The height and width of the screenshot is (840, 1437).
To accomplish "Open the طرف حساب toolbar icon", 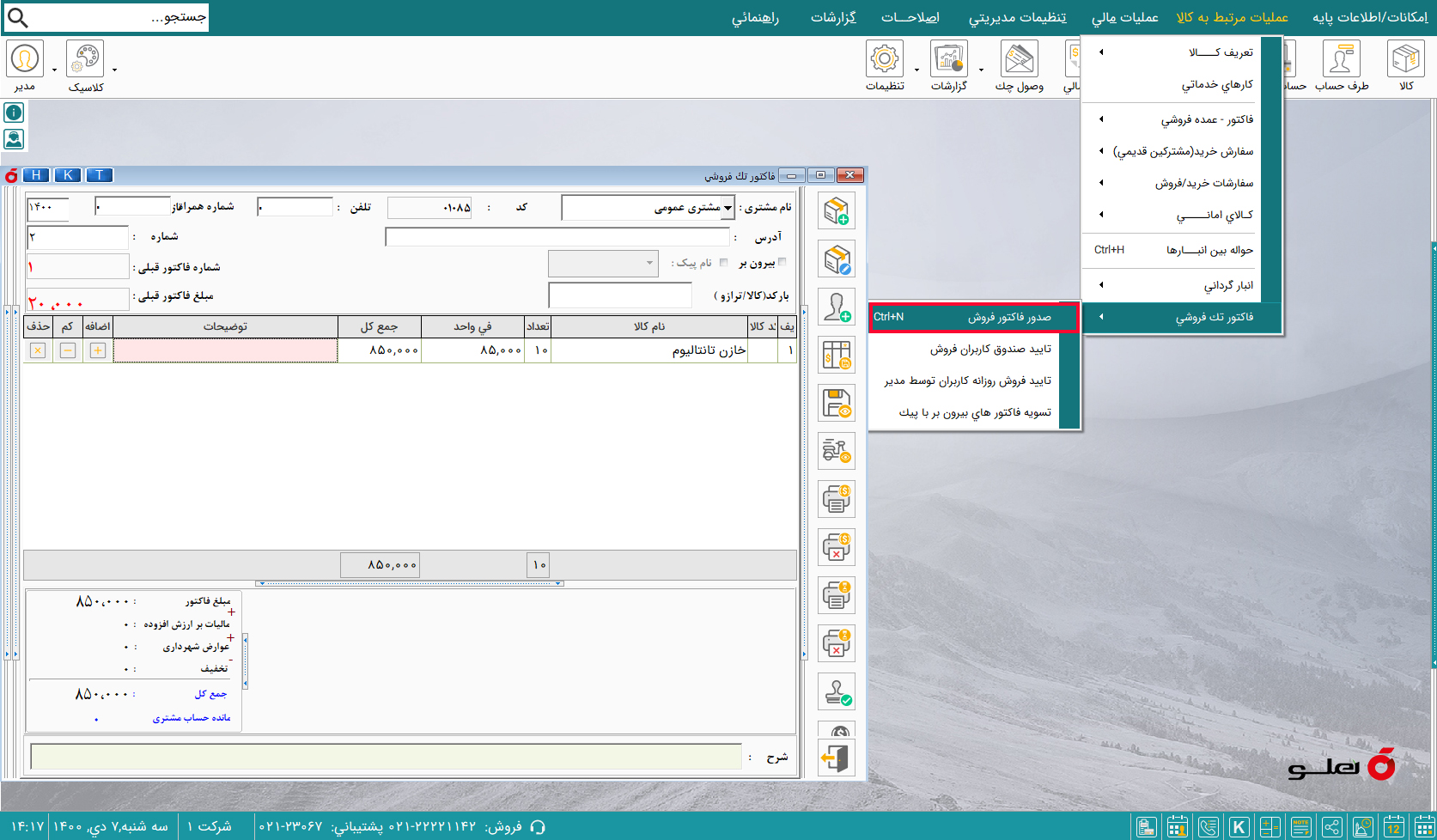I will (x=1342, y=58).
